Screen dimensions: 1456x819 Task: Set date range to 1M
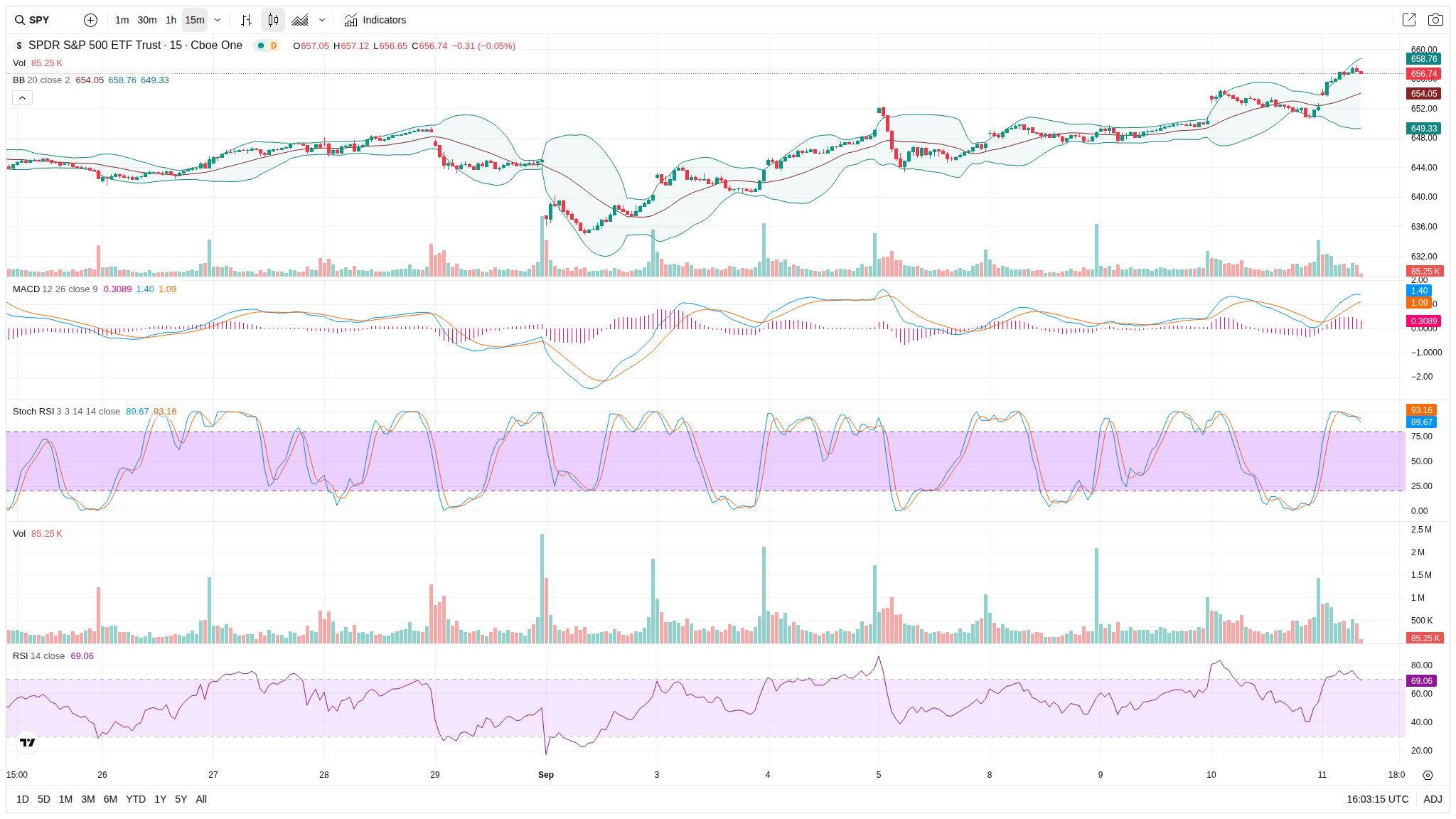click(65, 799)
